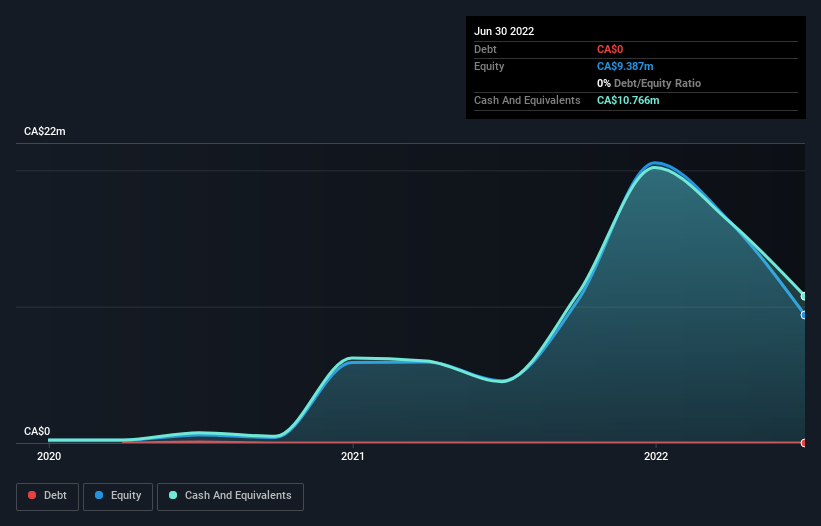Click the 0% Debt/Equity Ratio text
Viewport: 821px width, 526px height.
pos(649,83)
